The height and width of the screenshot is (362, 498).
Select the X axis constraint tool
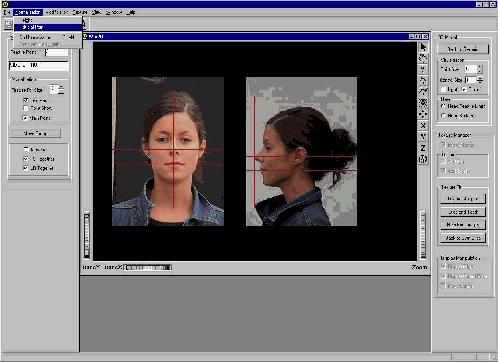coord(423,126)
